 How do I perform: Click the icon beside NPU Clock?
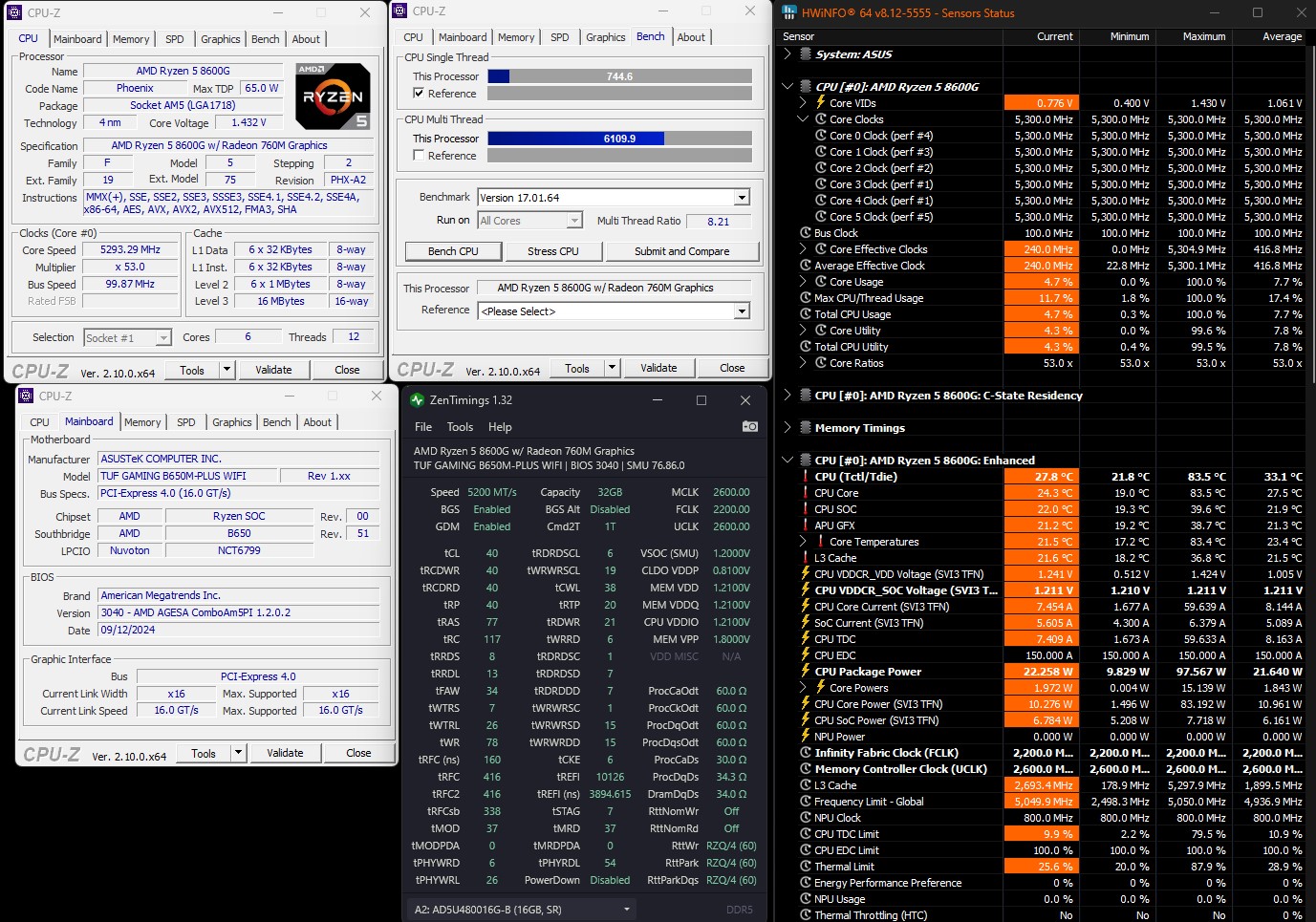[806, 818]
